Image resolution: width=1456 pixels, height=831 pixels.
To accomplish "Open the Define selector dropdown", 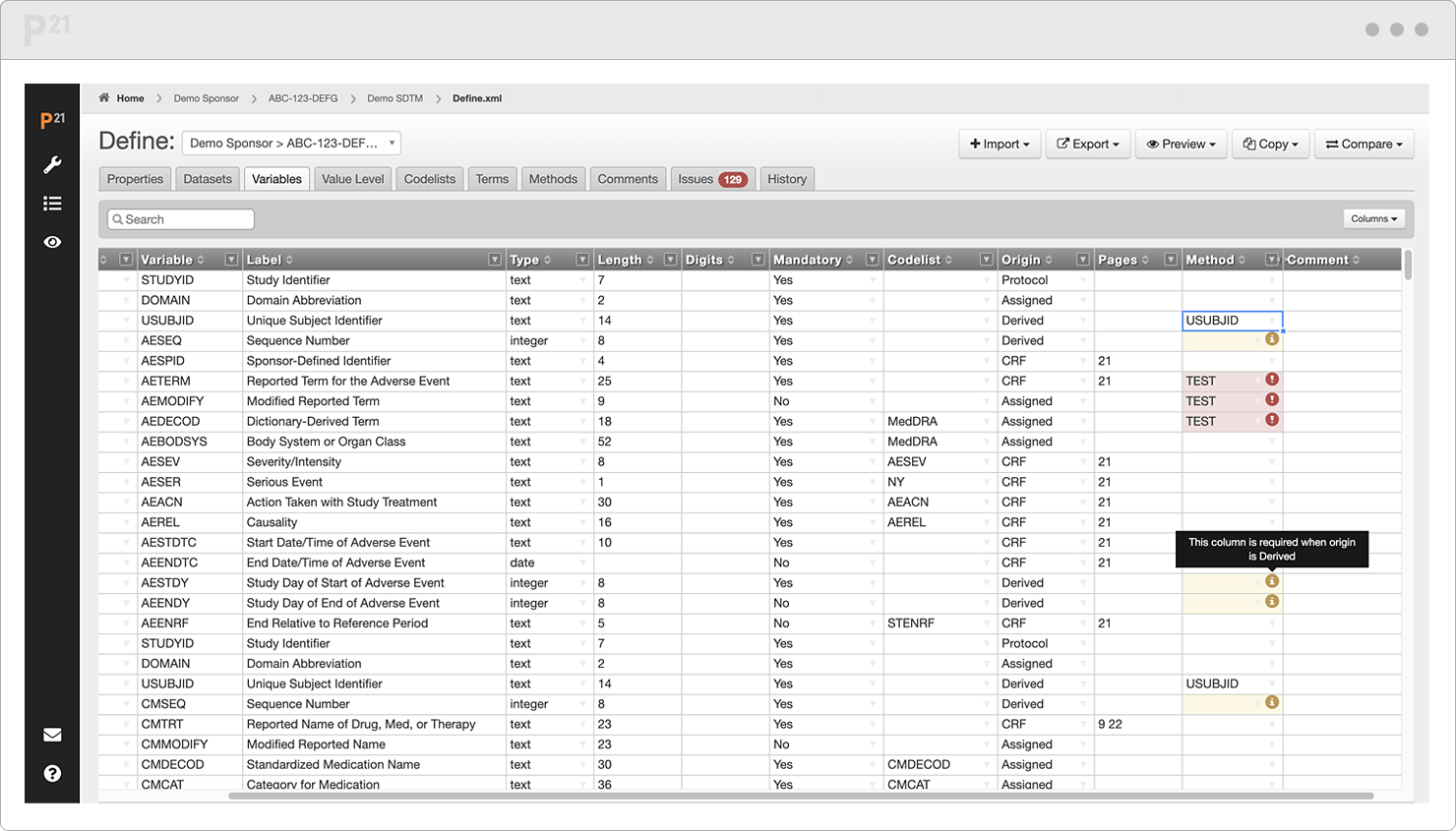I will click(x=291, y=143).
